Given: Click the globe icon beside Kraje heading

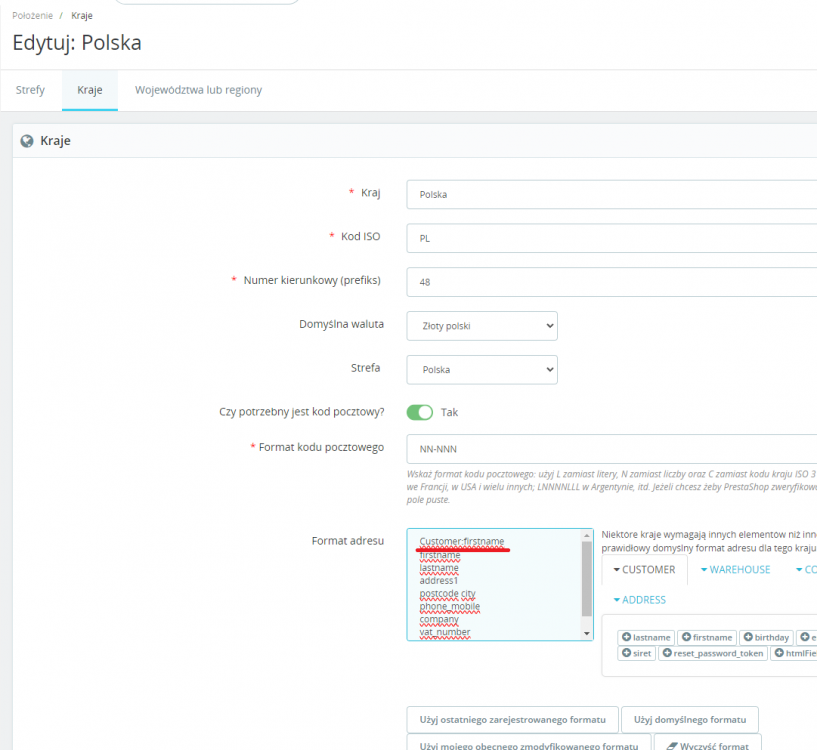Looking at the screenshot, I should (x=27, y=141).
